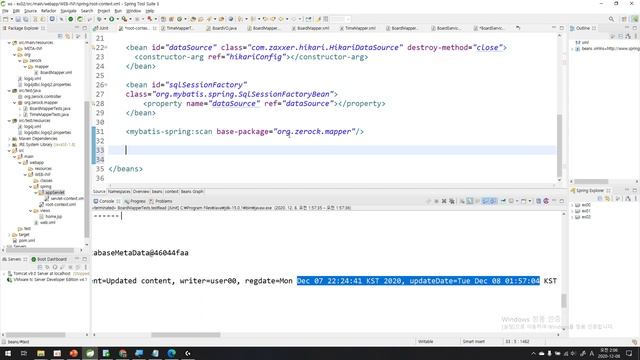Switch to the TimeMapper.xml editor tab
The width and height of the screenshot is (640, 360).
358,28
